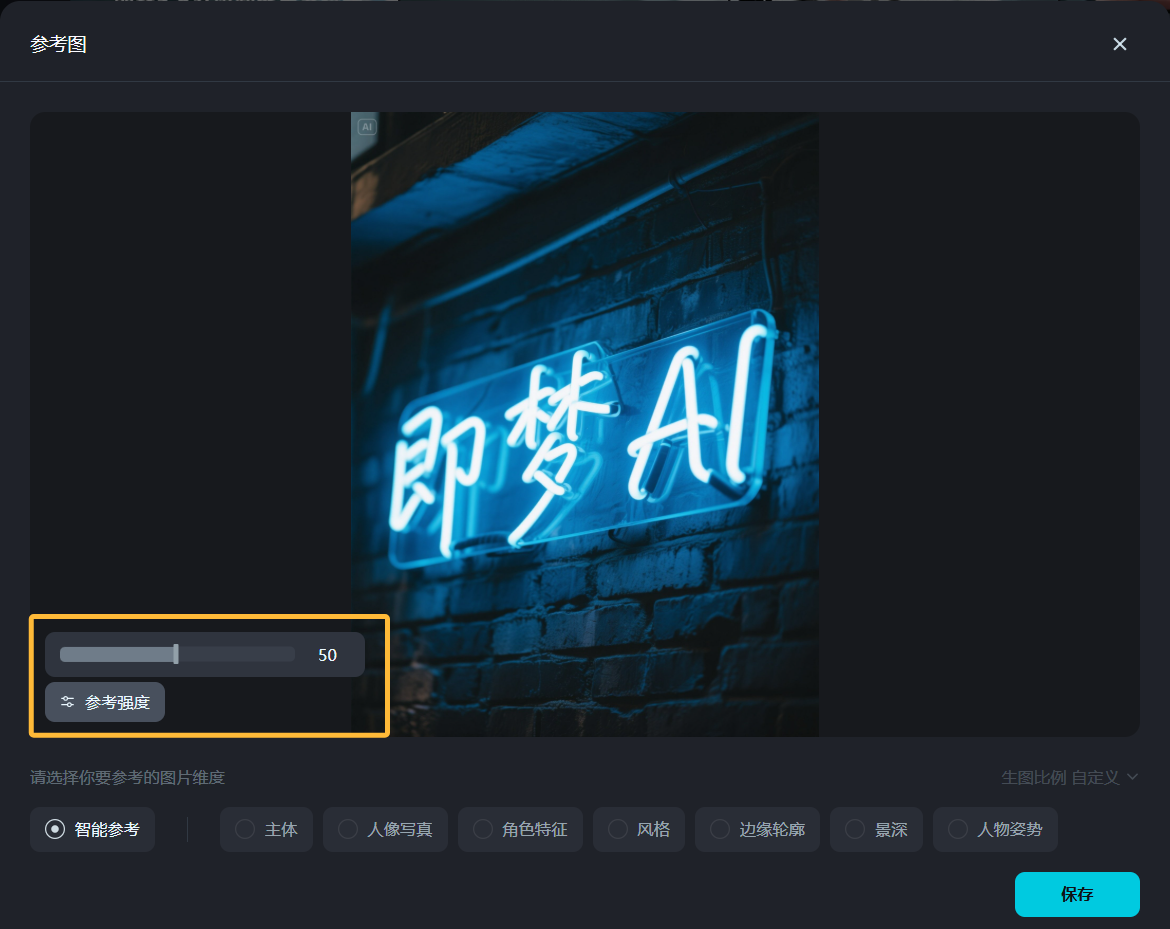Close the 参考图 dialog
Screen dimensions: 1170x929
point(1119,44)
